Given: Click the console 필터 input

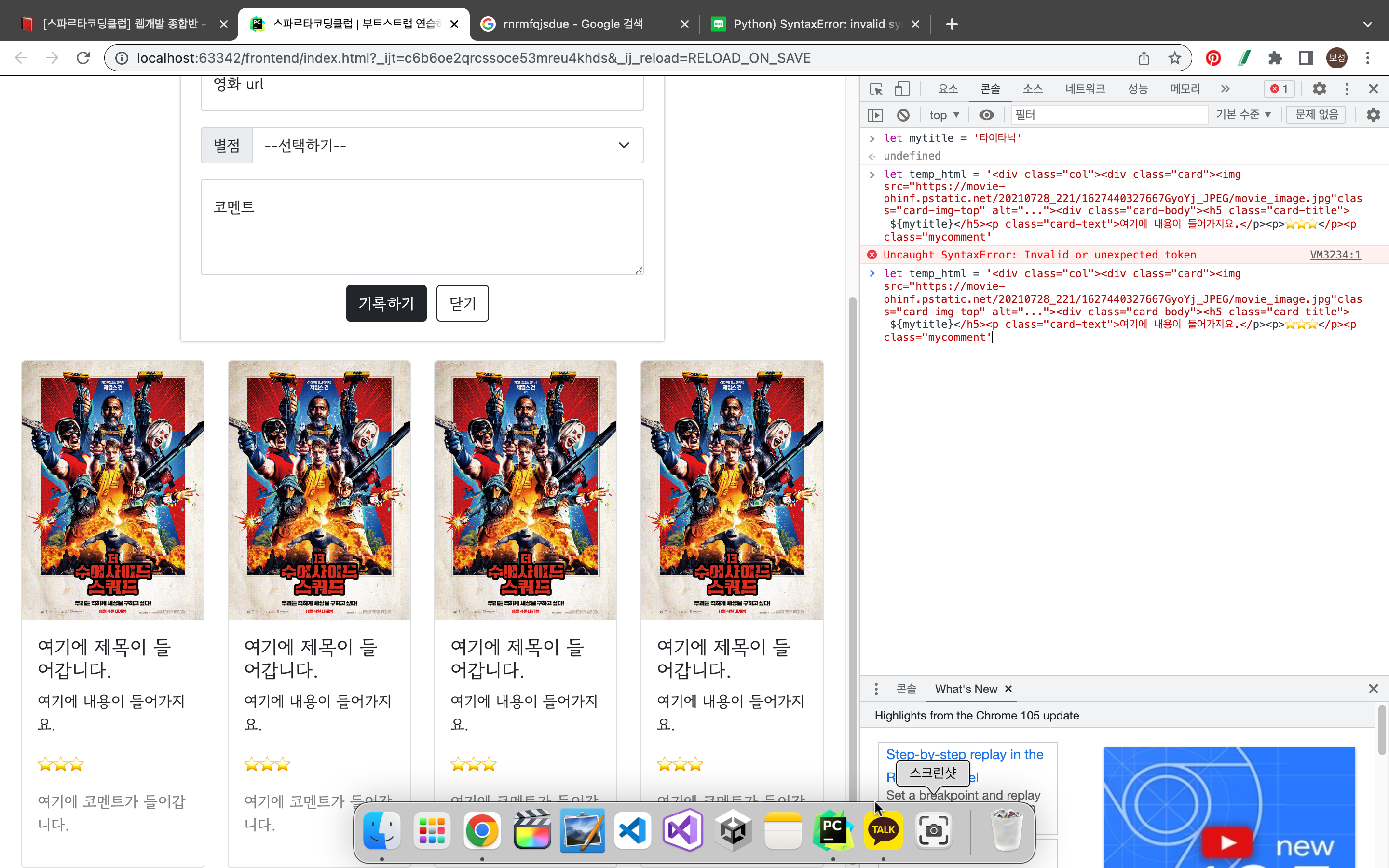Looking at the screenshot, I should point(1109,115).
